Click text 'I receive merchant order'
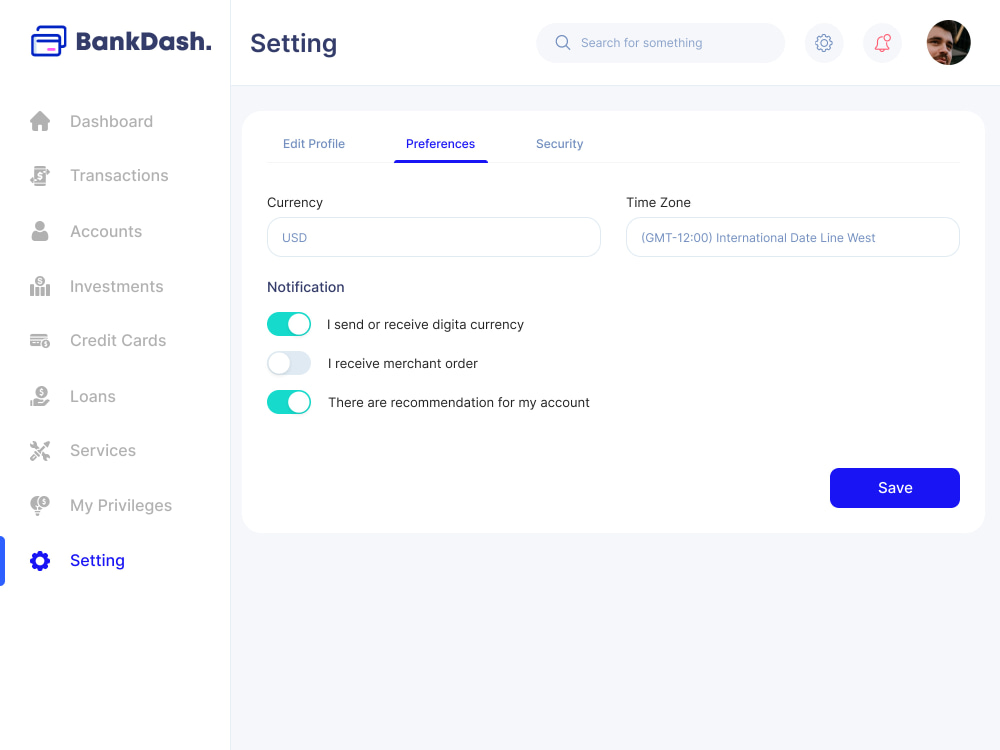Image resolution: width=1000 pixels, height=750 pixels. click(x=402, y=363)
